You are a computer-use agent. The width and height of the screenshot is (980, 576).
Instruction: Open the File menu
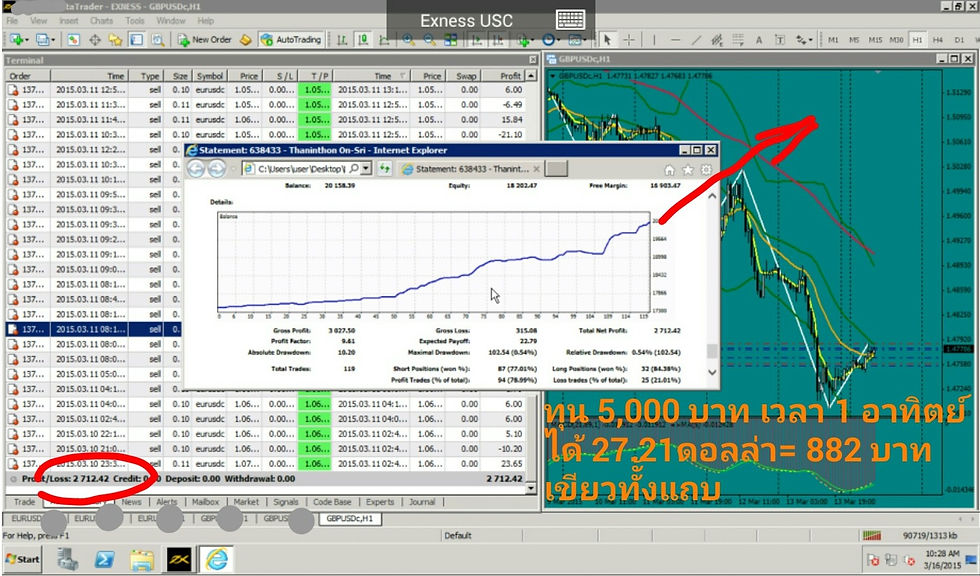(12, 21)
